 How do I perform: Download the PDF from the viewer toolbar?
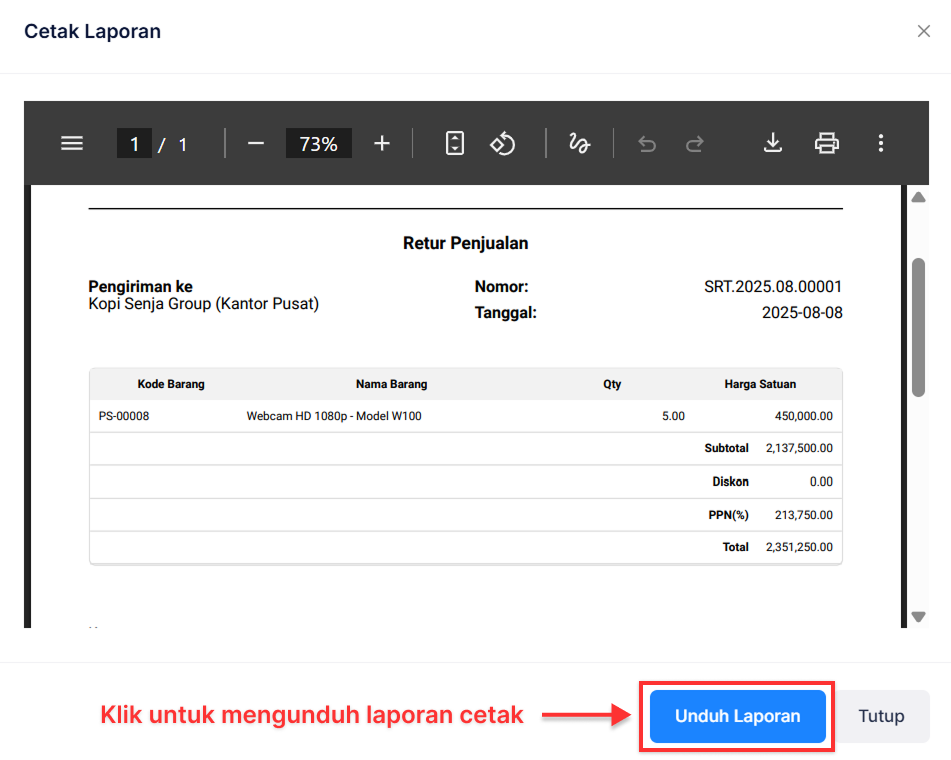773,143
